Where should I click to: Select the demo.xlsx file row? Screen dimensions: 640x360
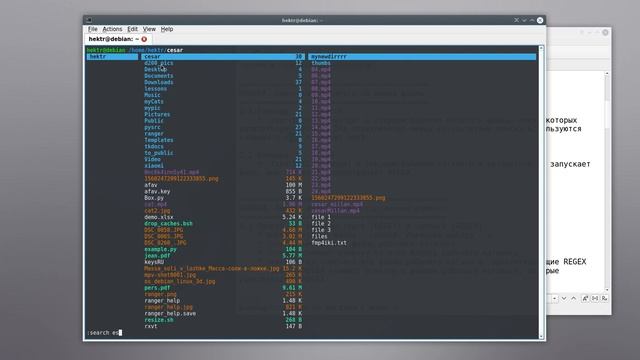click(222, 217)
